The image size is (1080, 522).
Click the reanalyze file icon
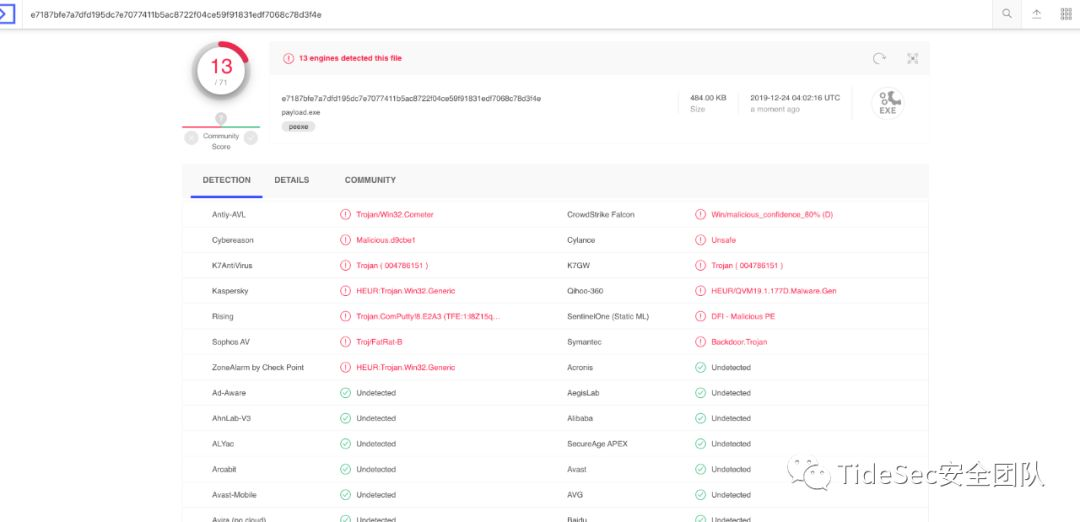tap(879, 59)
